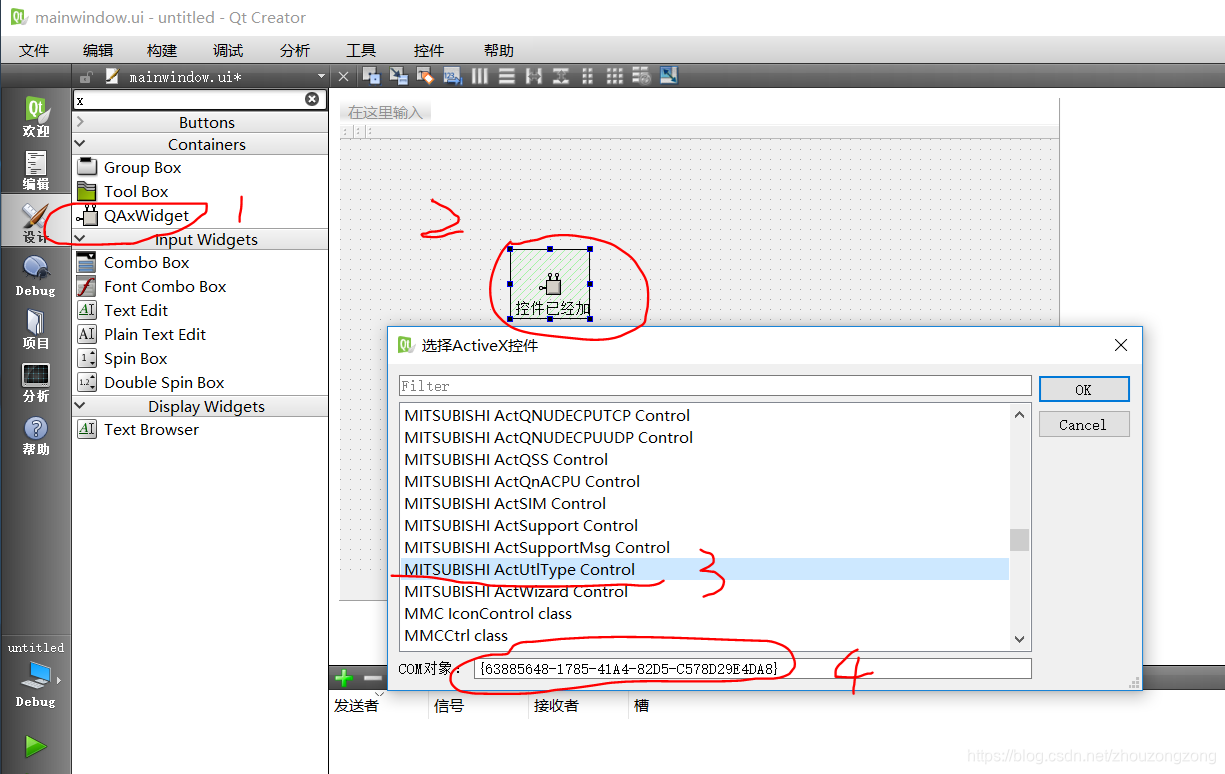Image resolution: width=1225 pixels, height=774 pixels.
Task: Click Adjust Size toolbar icon
Action: [668, 76]
